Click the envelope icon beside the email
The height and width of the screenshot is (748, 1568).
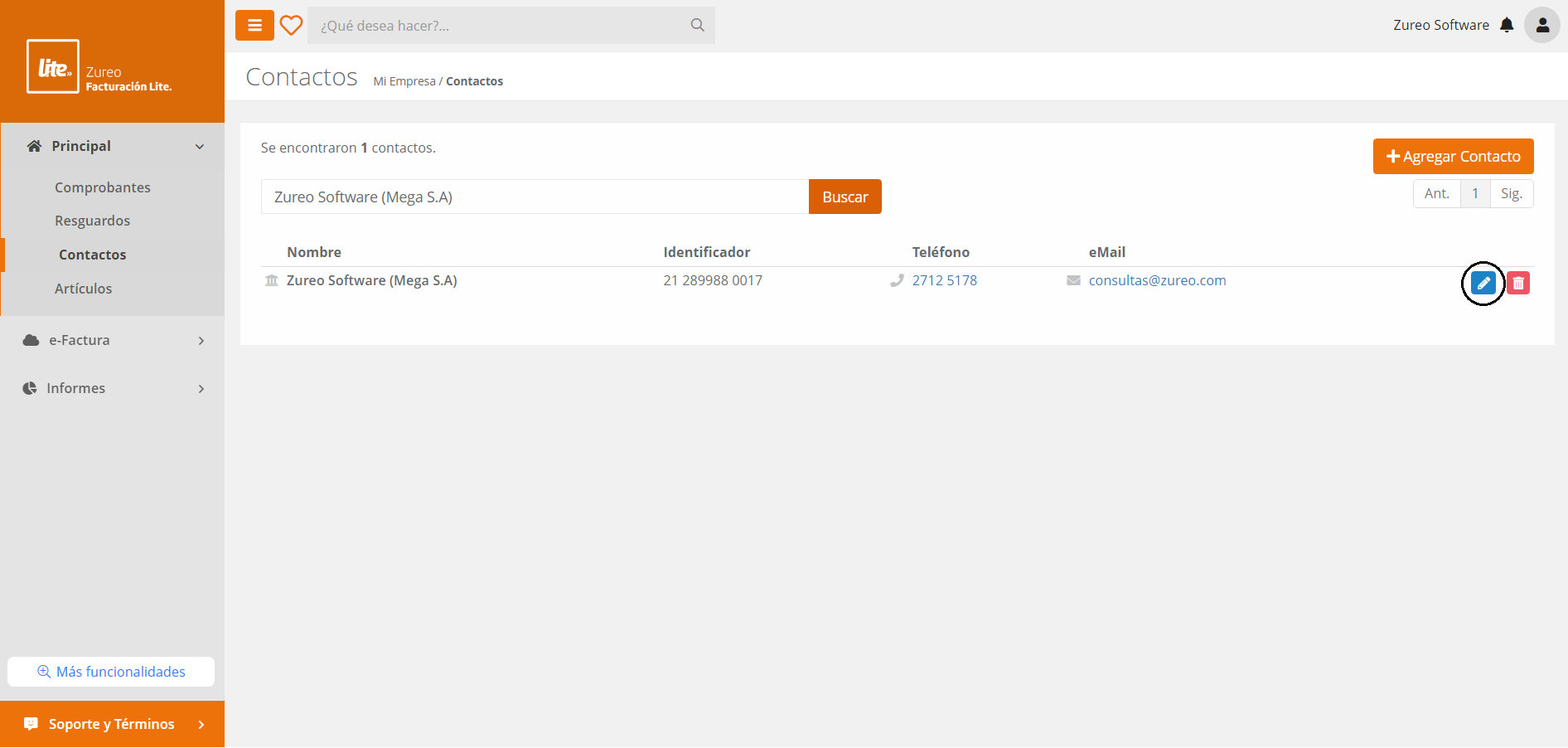[x=1073, y=280]
